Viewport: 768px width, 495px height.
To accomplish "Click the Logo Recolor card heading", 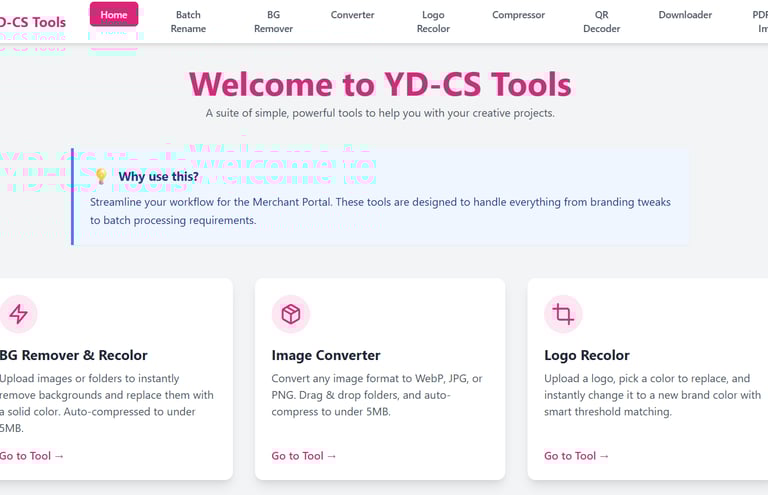I will tap(587, 355).
